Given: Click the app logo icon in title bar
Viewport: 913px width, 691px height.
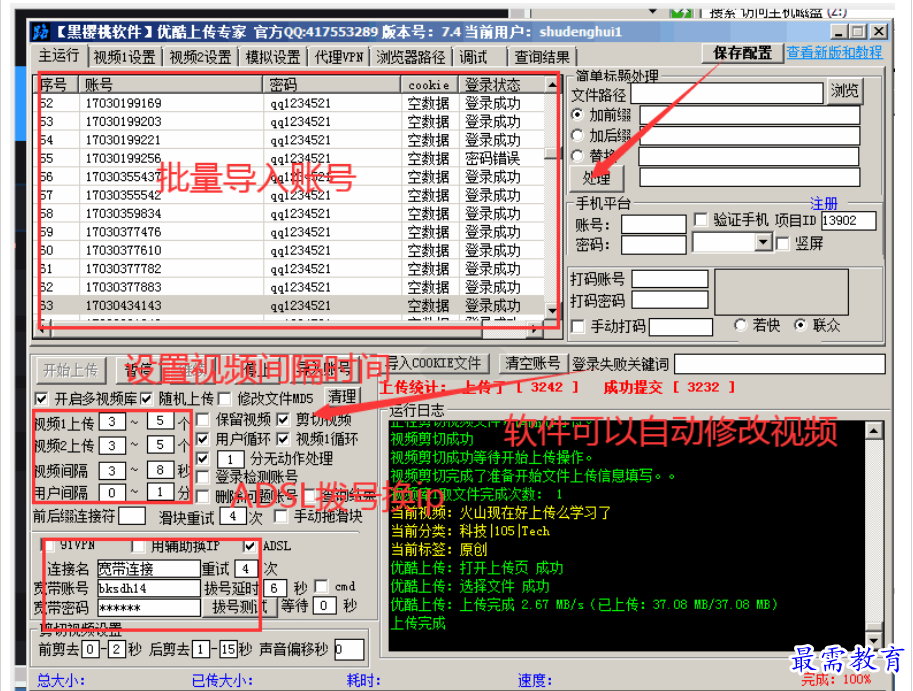Looking at the screenshot, I should [x=40, y=31].
